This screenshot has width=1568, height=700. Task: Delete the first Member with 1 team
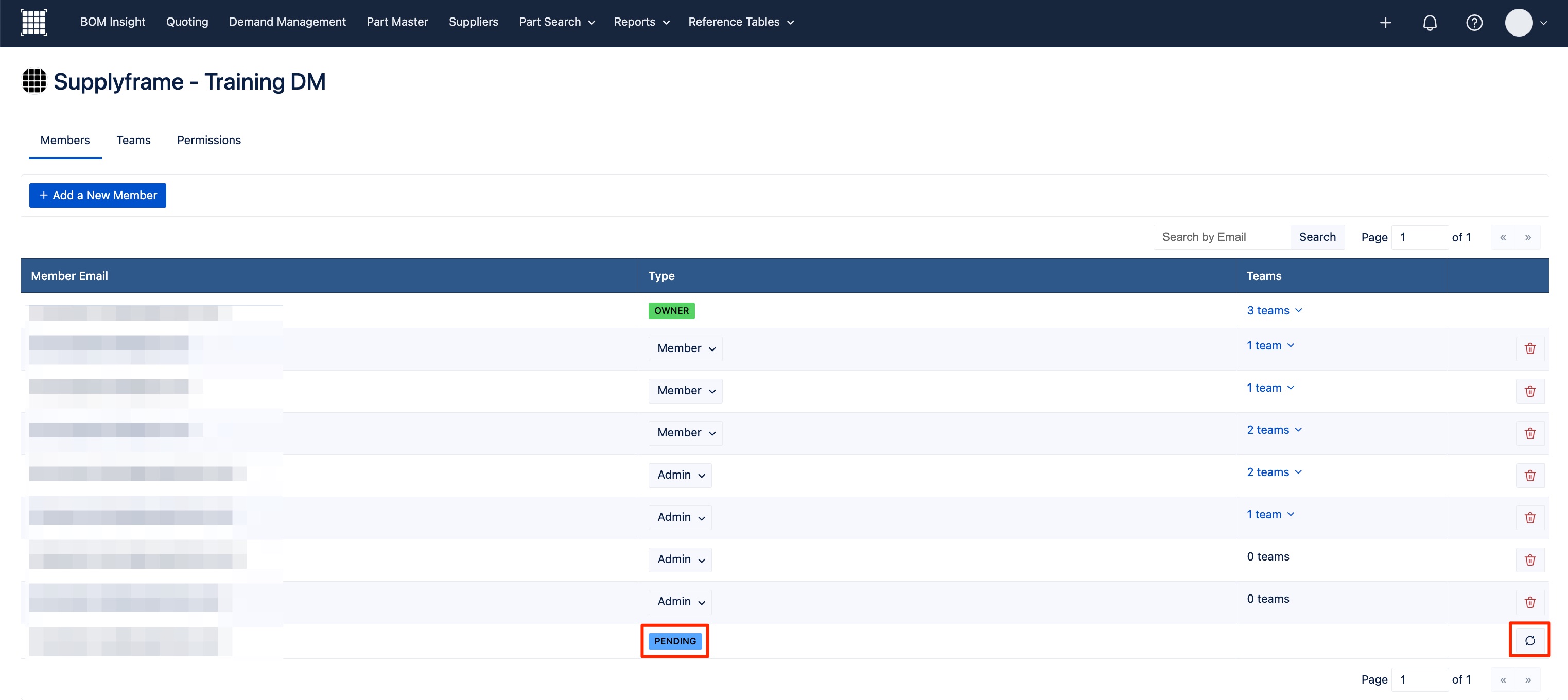pos(1530,349)
